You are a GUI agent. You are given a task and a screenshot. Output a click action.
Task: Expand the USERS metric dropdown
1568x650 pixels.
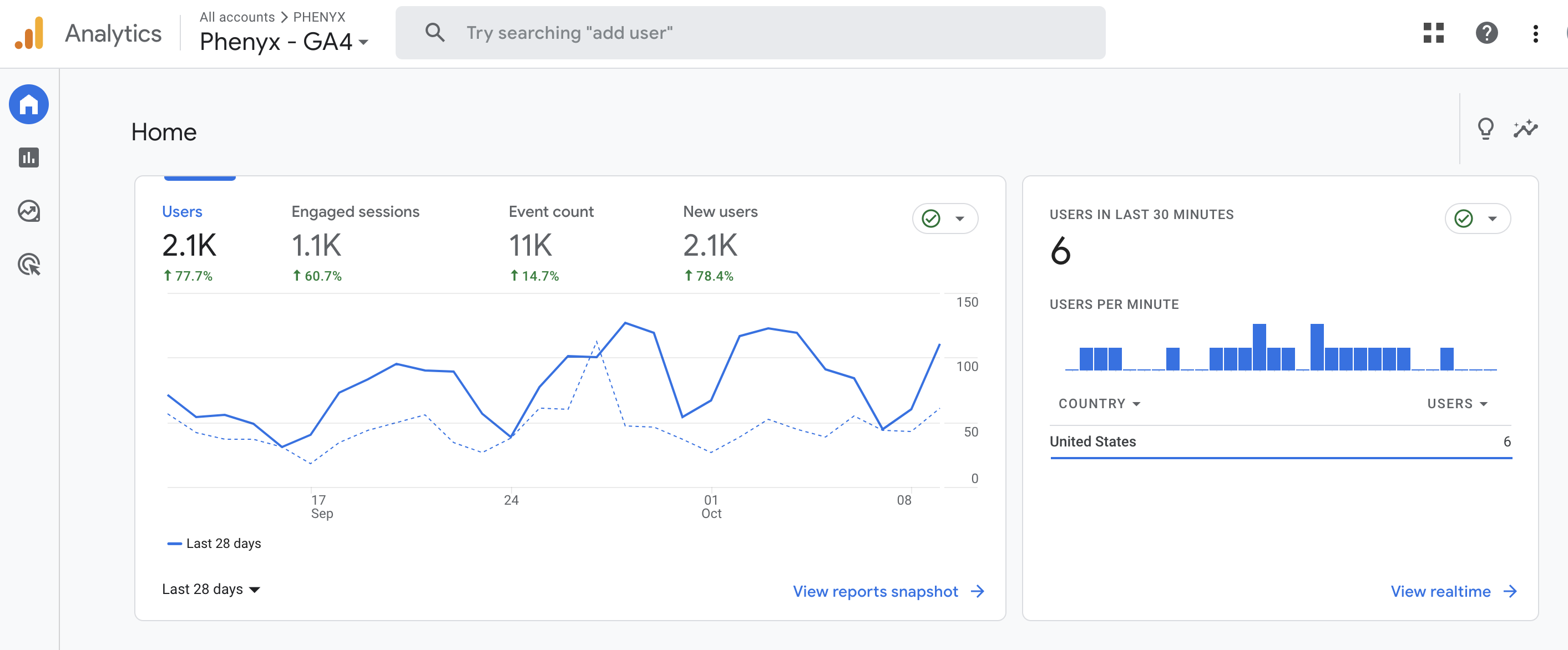pyautogui.click(x=1457, y=404)
